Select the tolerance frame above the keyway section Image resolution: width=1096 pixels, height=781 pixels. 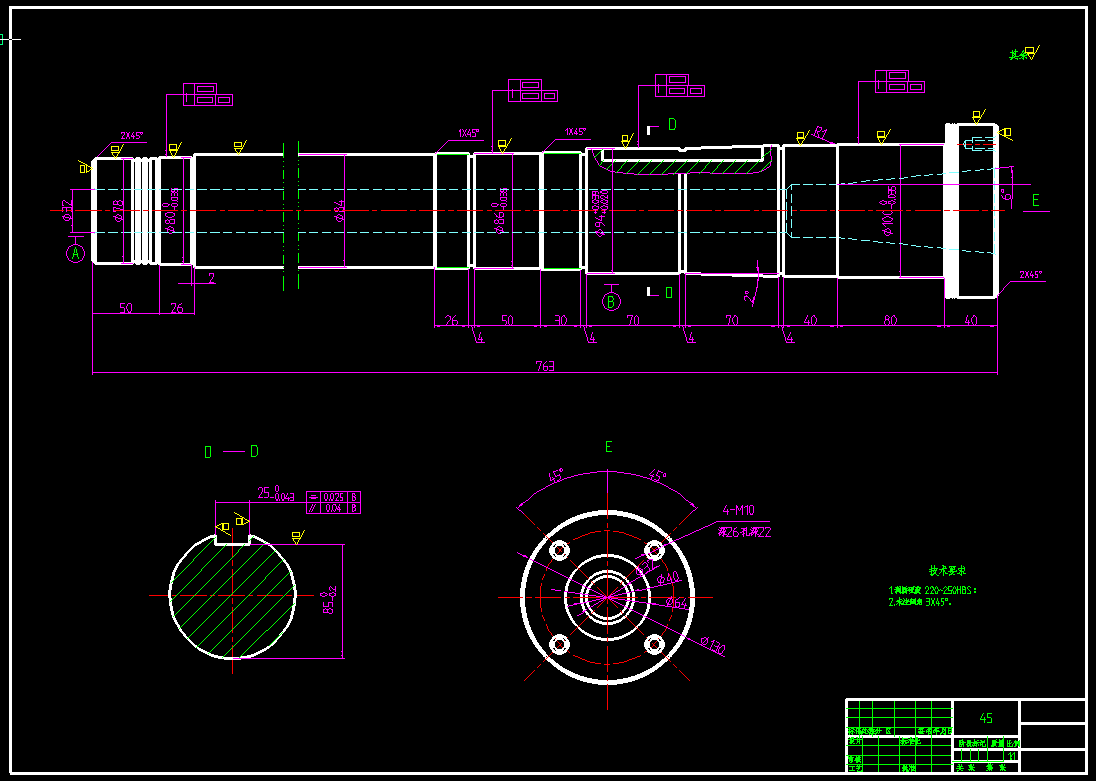(679, 85)
